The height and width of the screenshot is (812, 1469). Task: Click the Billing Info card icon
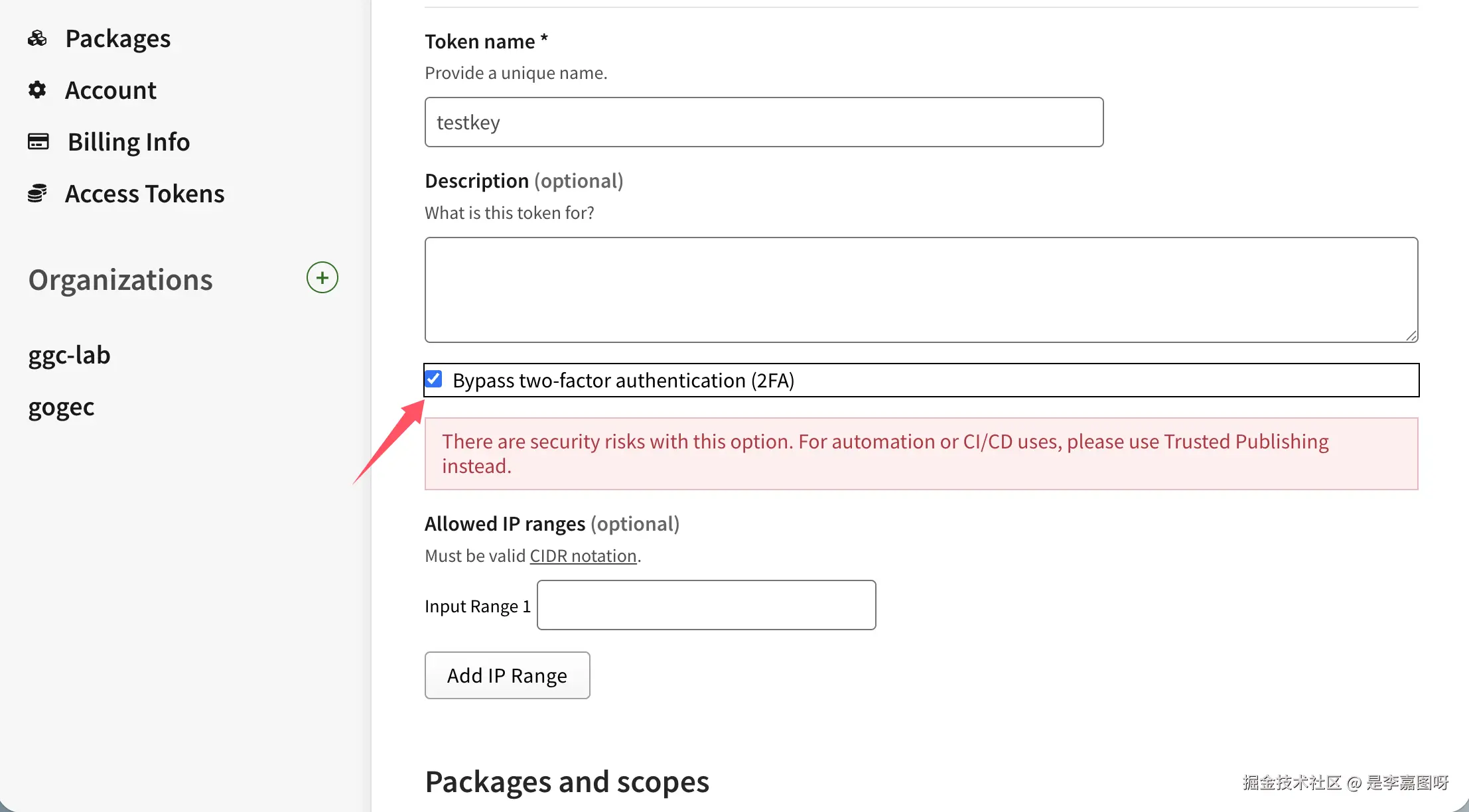click(x=38, y=141)
